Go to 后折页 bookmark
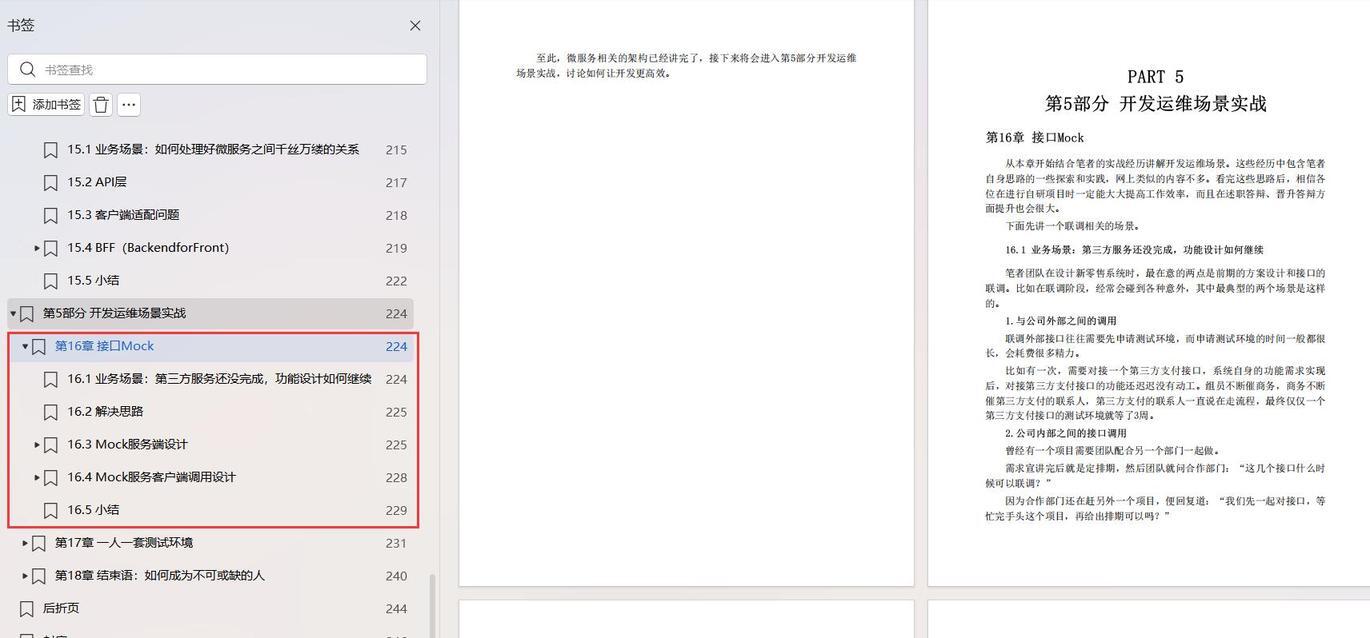1370x638 pixels. point(61,608)
